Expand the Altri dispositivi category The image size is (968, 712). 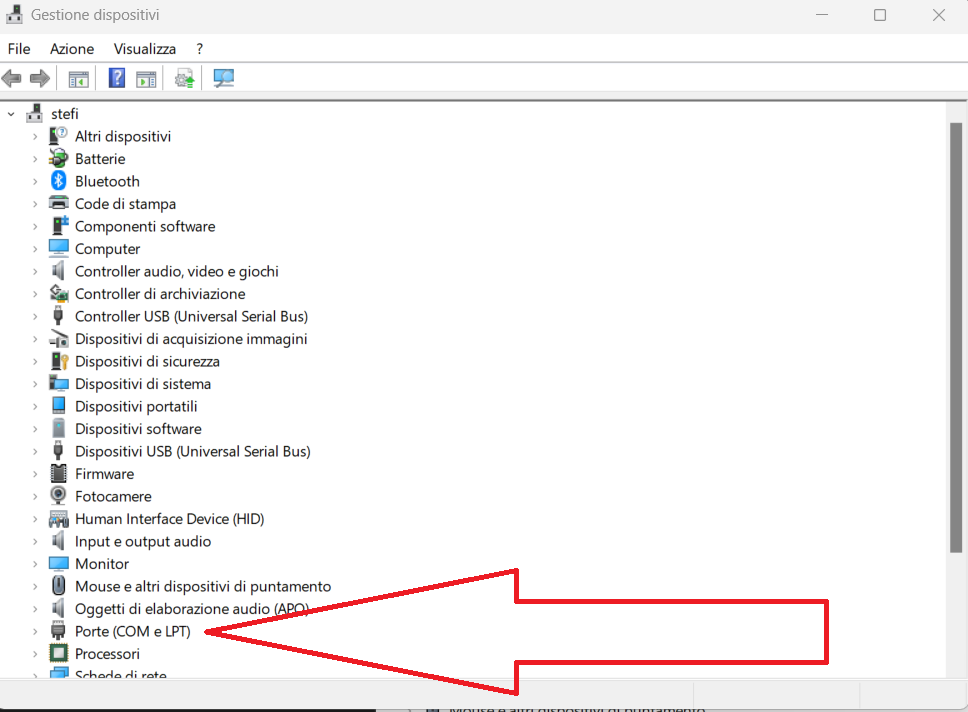(x=35, y=136)
